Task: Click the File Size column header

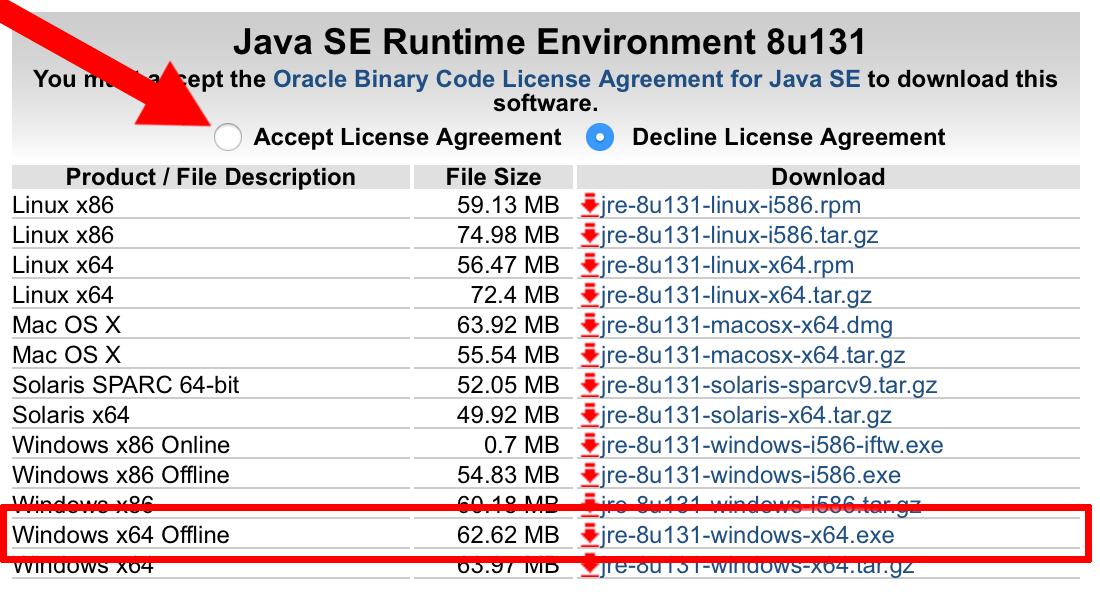Action: pyautogui.click(x=493, y=177)
